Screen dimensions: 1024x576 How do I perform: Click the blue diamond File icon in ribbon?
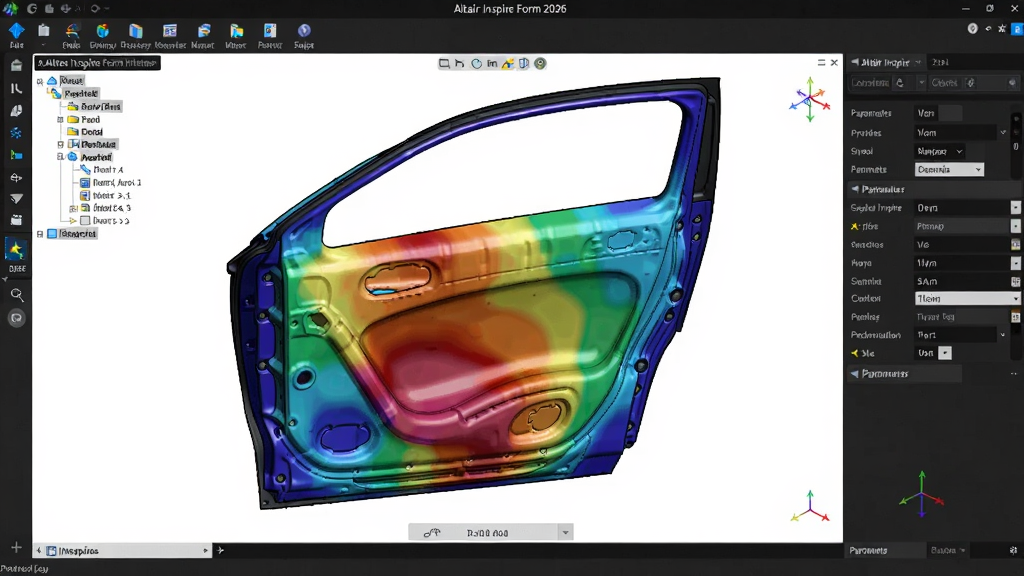(x=16, y=30)
